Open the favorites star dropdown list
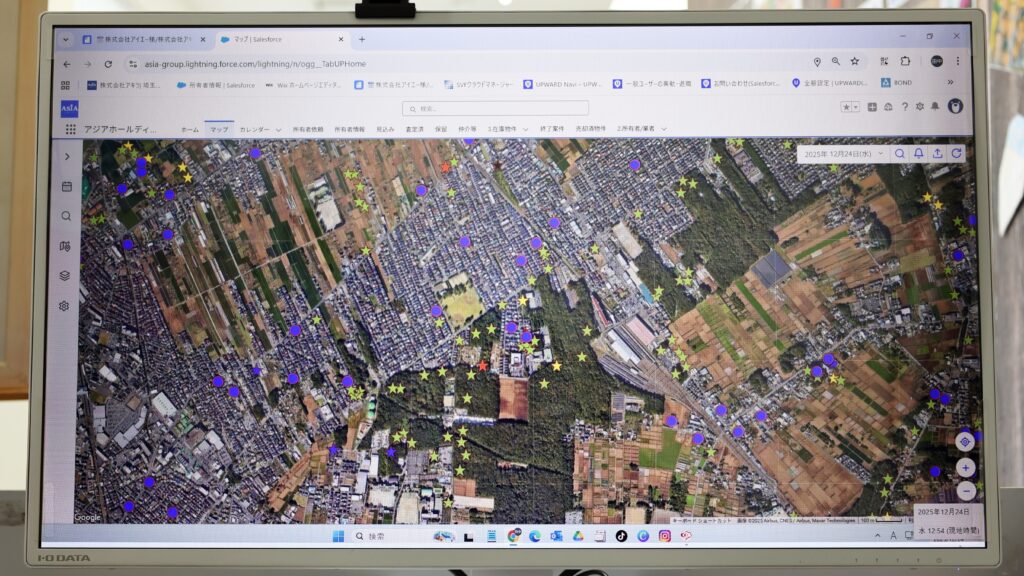Viewport: 1024px width, 576px height. (x=855, y=107)
